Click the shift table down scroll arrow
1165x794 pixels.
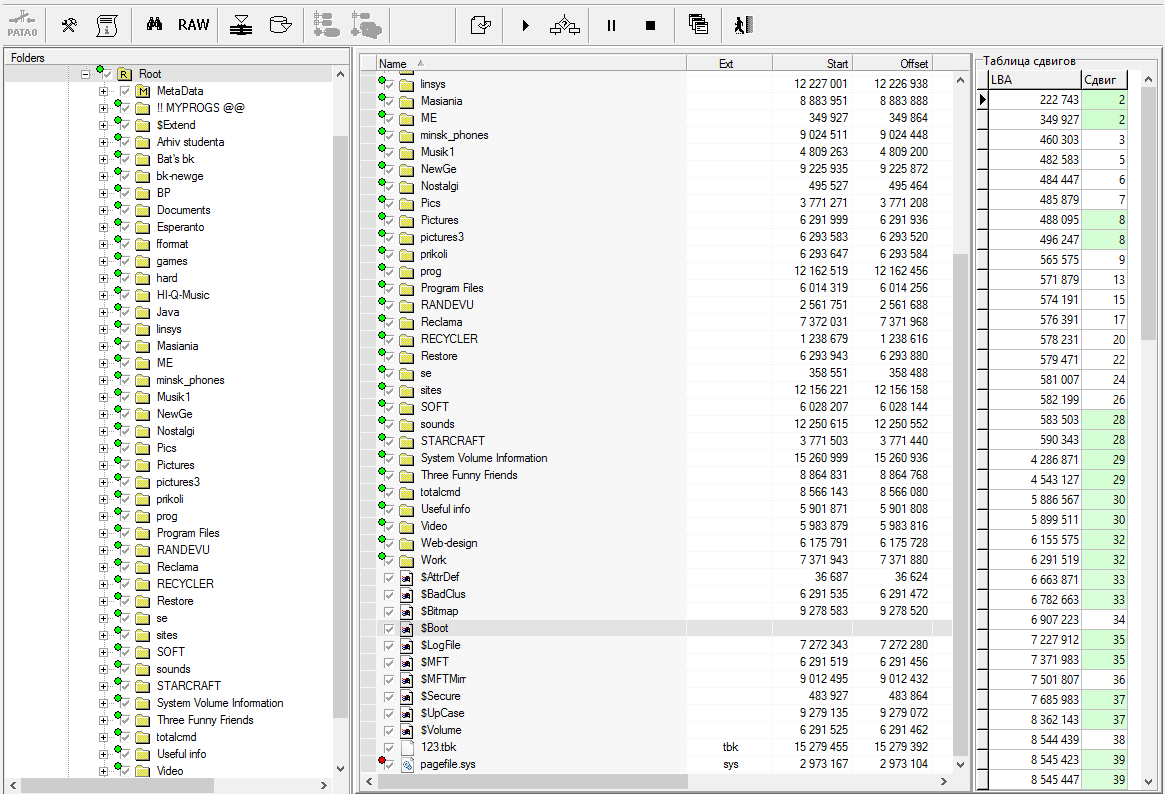(1149, 781)
